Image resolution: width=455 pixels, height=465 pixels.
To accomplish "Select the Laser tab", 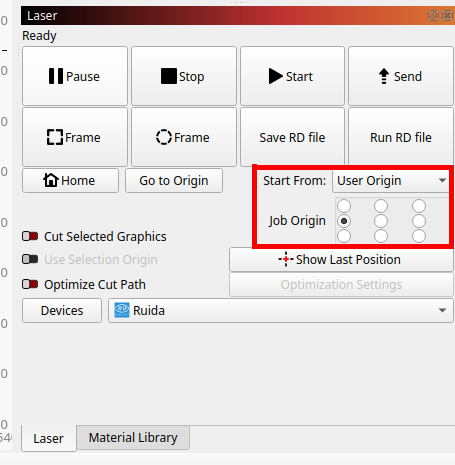I will (x=49, y=438).
